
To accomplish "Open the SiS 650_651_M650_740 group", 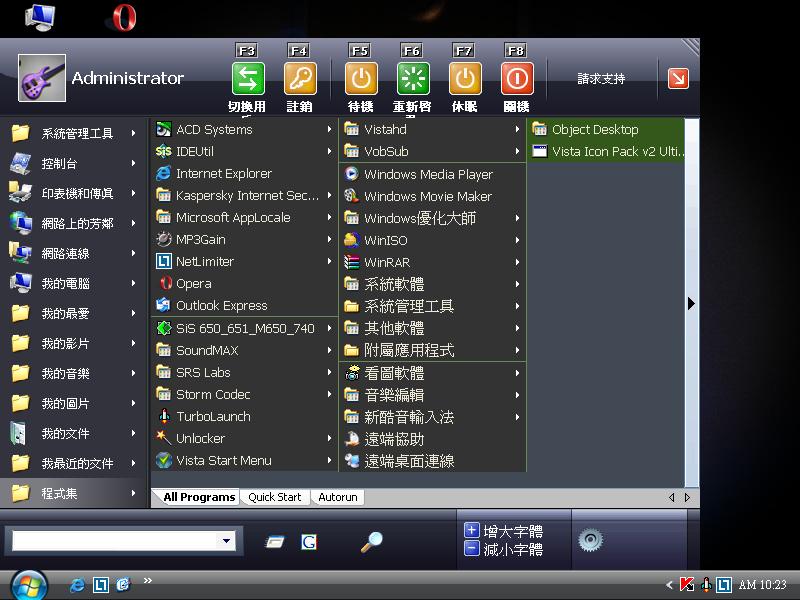I will (245, 329).
